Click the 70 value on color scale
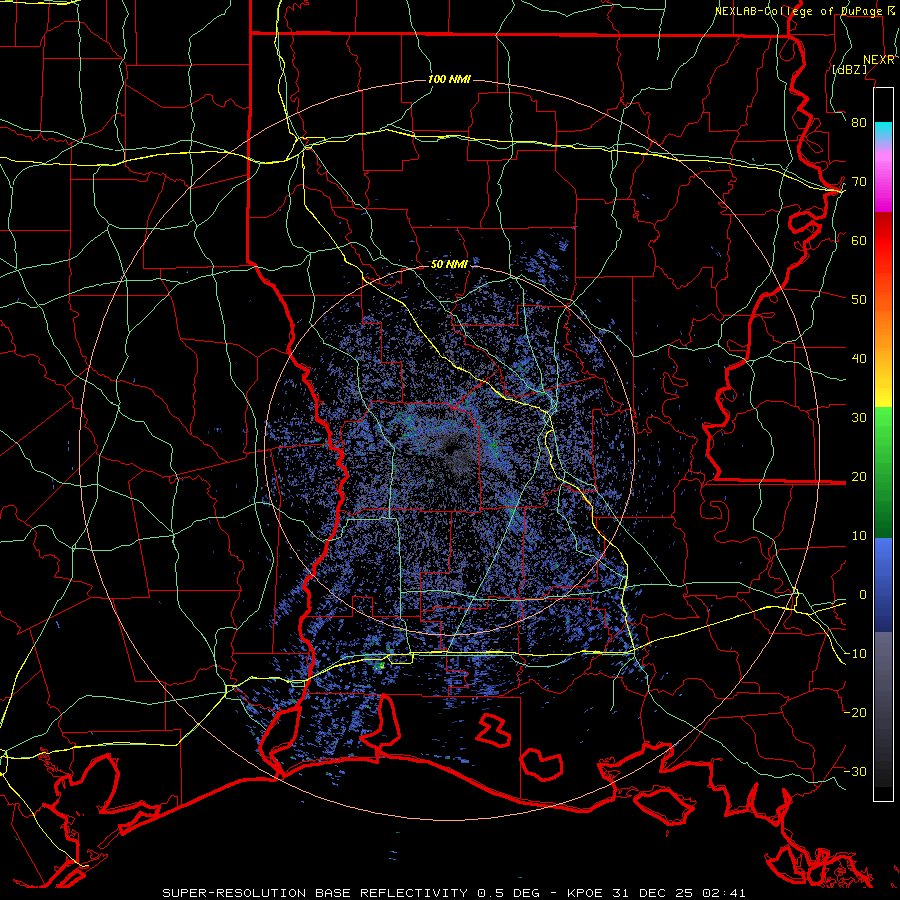Image resolution: width=900 pixels, height=900 pixels. click(x=859, y=182)
